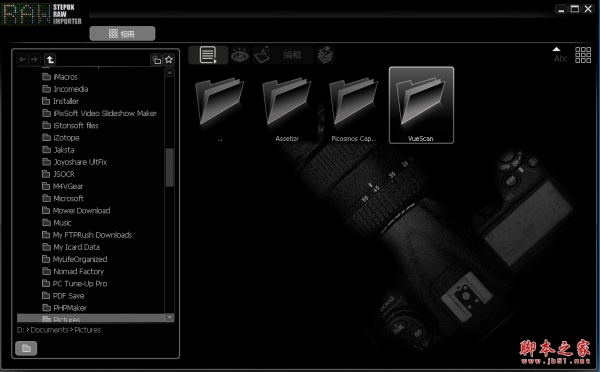Click Pictures in the path breadcrumb
The height and width of the screenshot is (372, 600).
pos(88,330)
